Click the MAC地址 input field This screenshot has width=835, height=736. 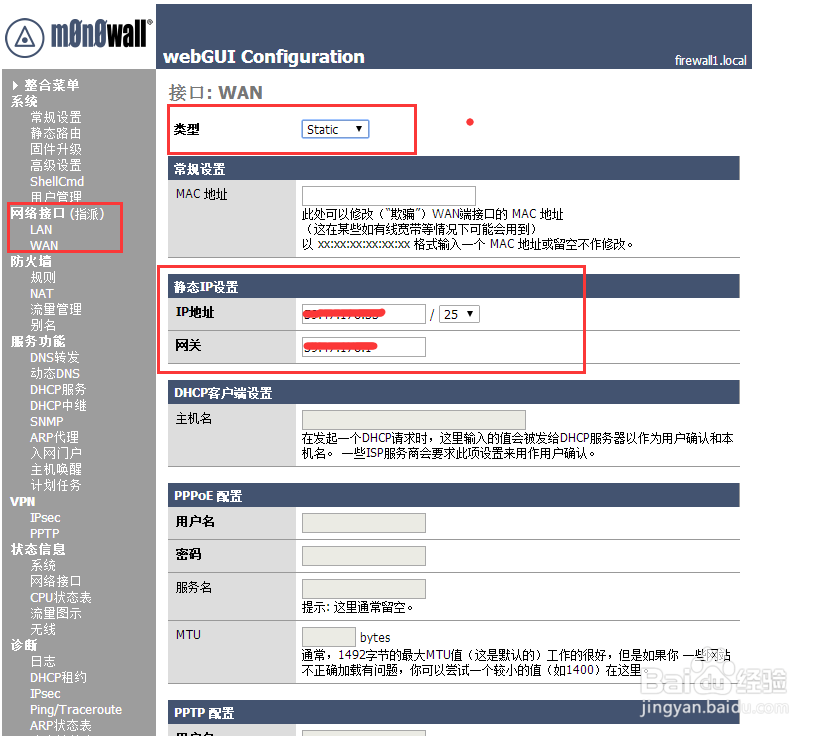point(388,194)
